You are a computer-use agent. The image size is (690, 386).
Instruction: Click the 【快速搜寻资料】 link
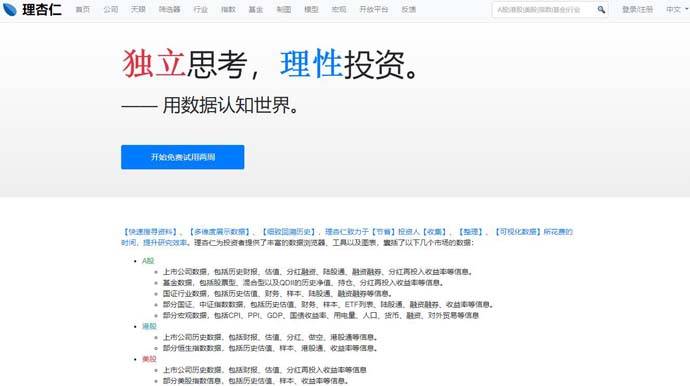pos(150,232)
